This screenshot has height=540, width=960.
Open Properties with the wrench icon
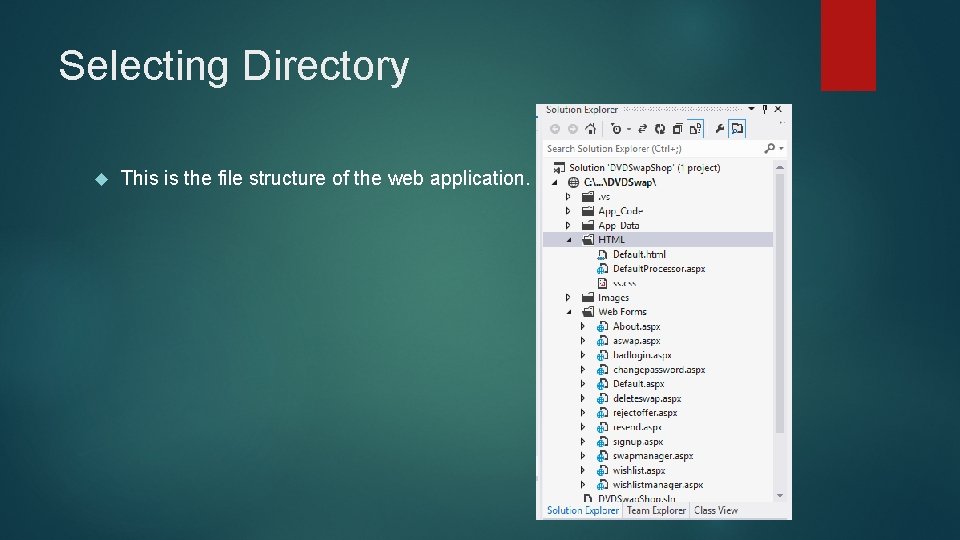tap(719, 129)
